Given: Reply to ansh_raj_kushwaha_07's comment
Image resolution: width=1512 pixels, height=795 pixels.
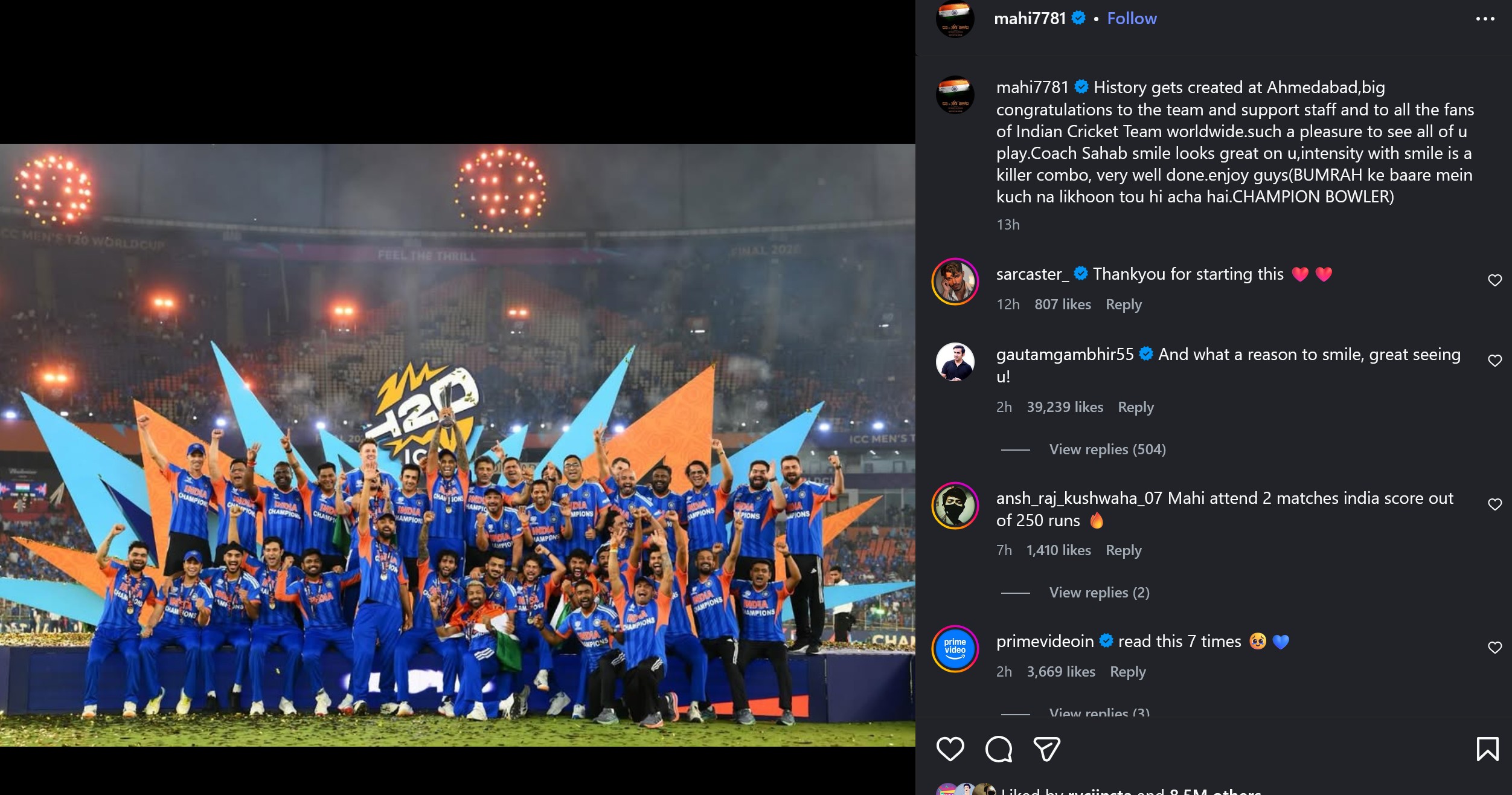Looking at the screenshot, I should [x=1124, y=550].
